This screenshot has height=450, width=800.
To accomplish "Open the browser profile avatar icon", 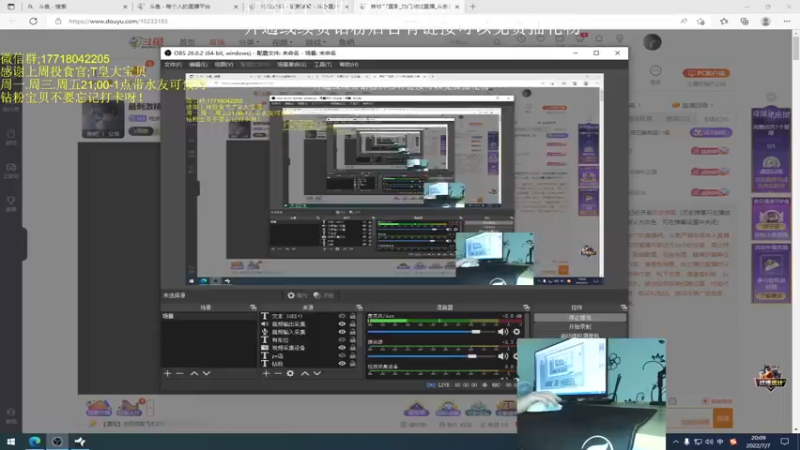I will point(765,21).
